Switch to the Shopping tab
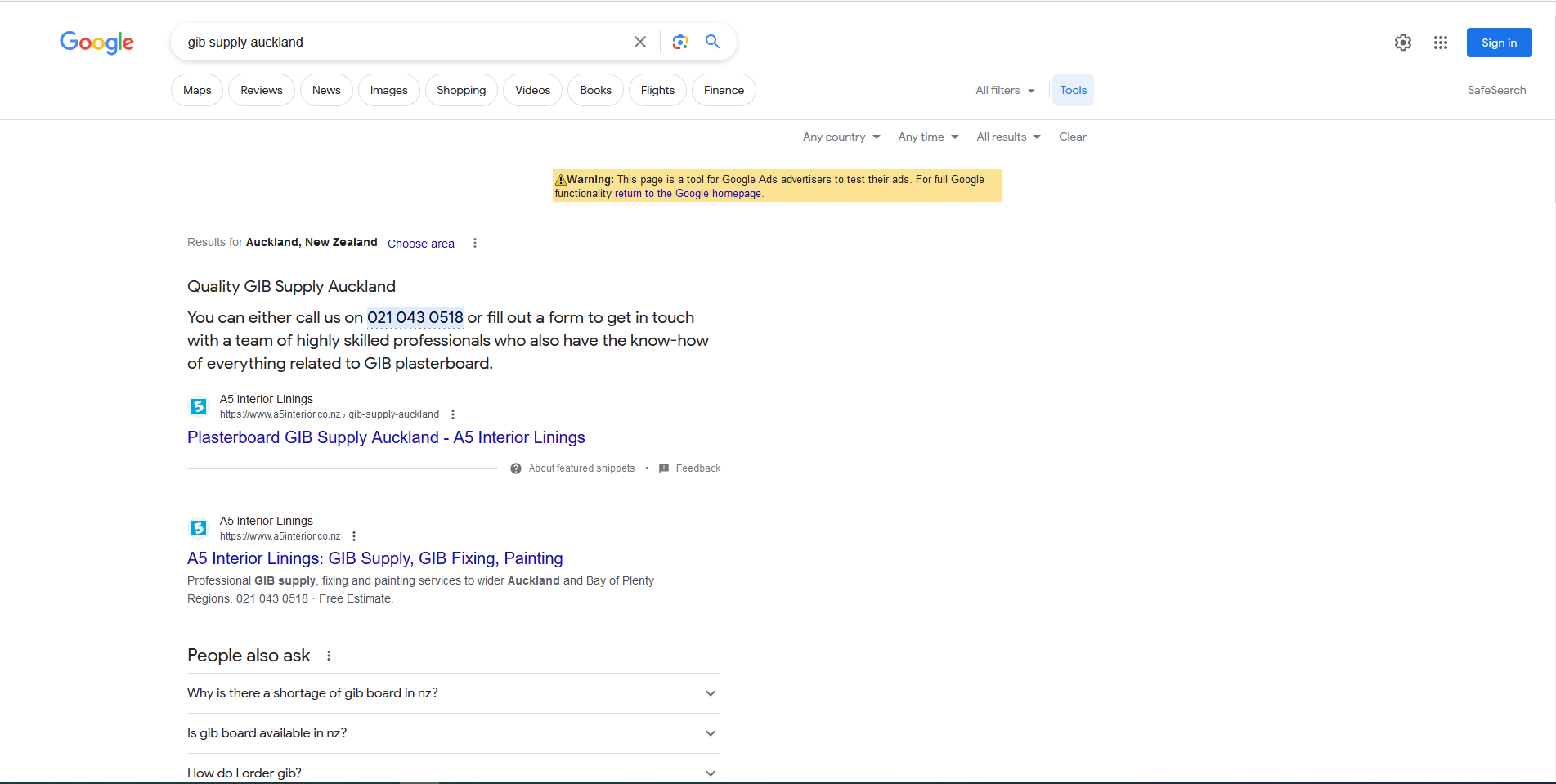Viewport: 1556px width, 784px height. pyautogui.click(x=461, y=90)
